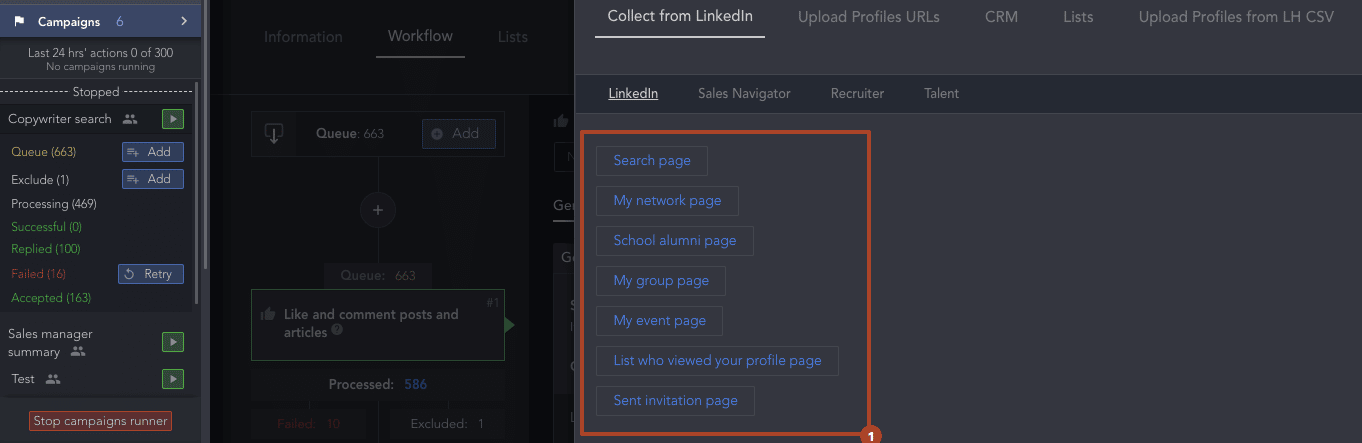This screenshot has height=443, width=1362.
Task: Click the Processed 586 count
Action: coord(417,384)
